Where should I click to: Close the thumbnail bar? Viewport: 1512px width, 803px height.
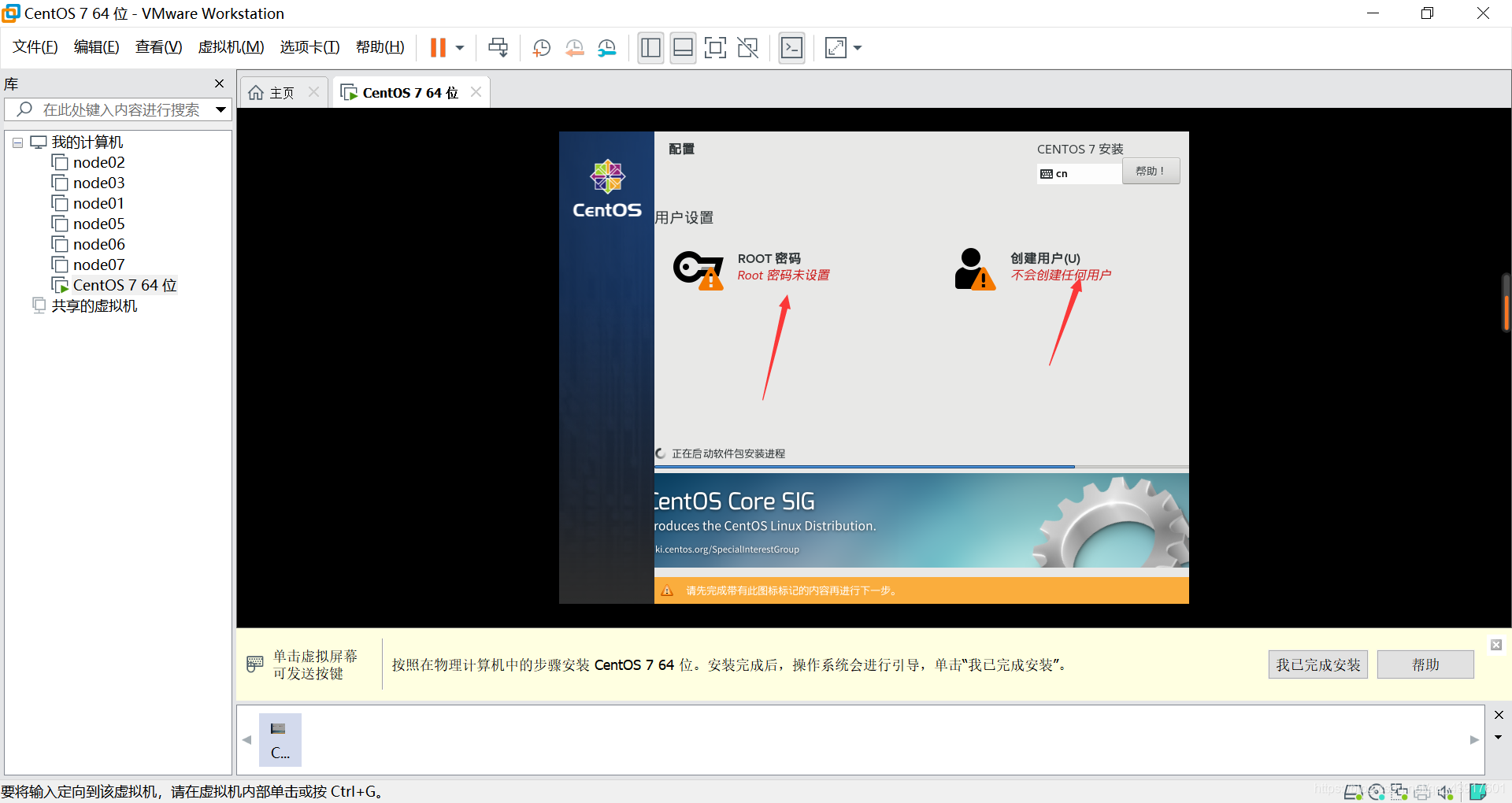(1499, 715)
